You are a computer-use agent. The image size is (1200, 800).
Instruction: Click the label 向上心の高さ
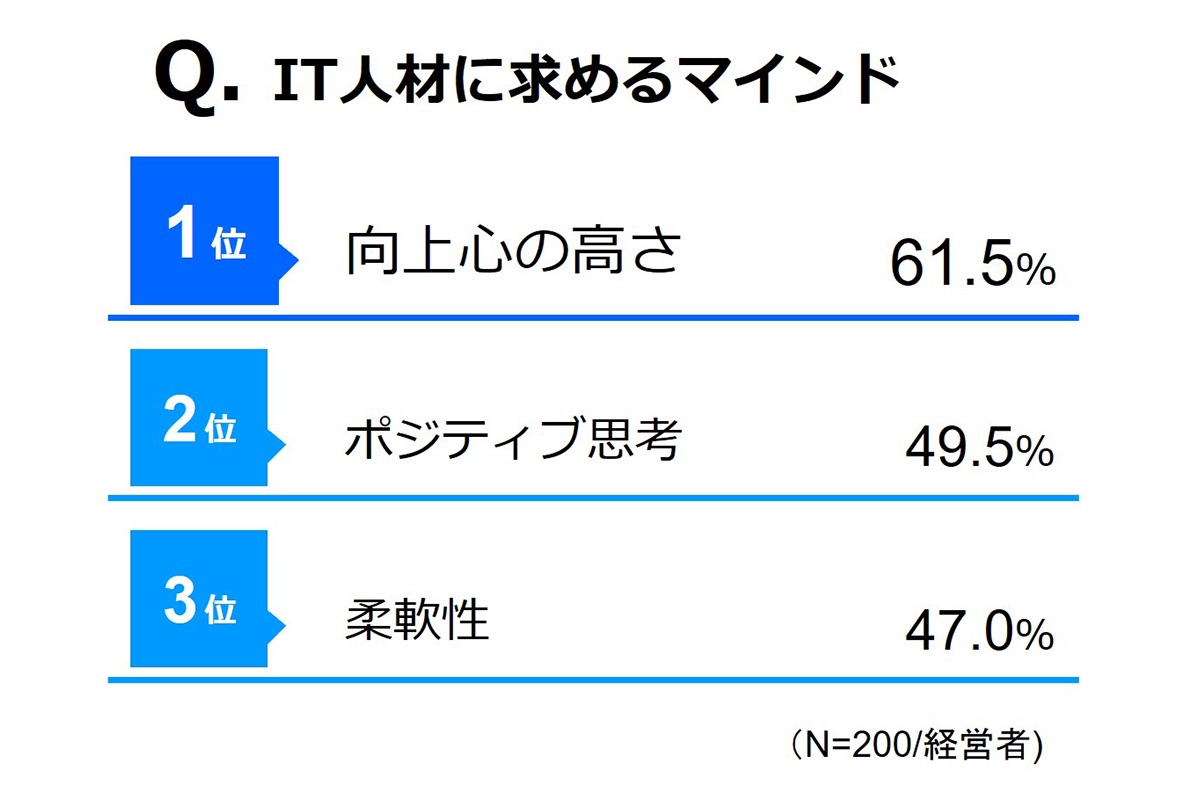pos(513,251)
